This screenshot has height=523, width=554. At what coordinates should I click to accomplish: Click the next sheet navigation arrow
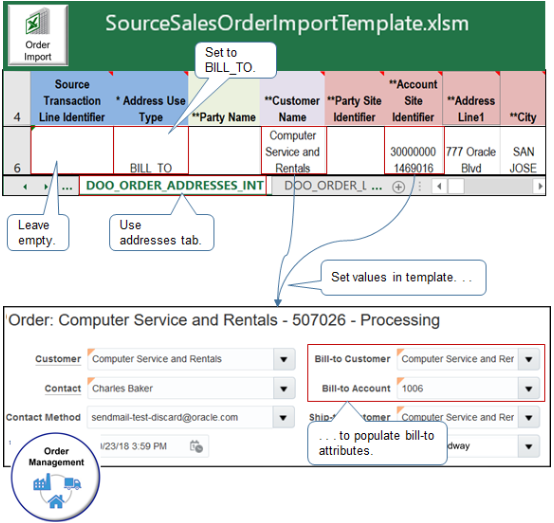coord(46,187)
